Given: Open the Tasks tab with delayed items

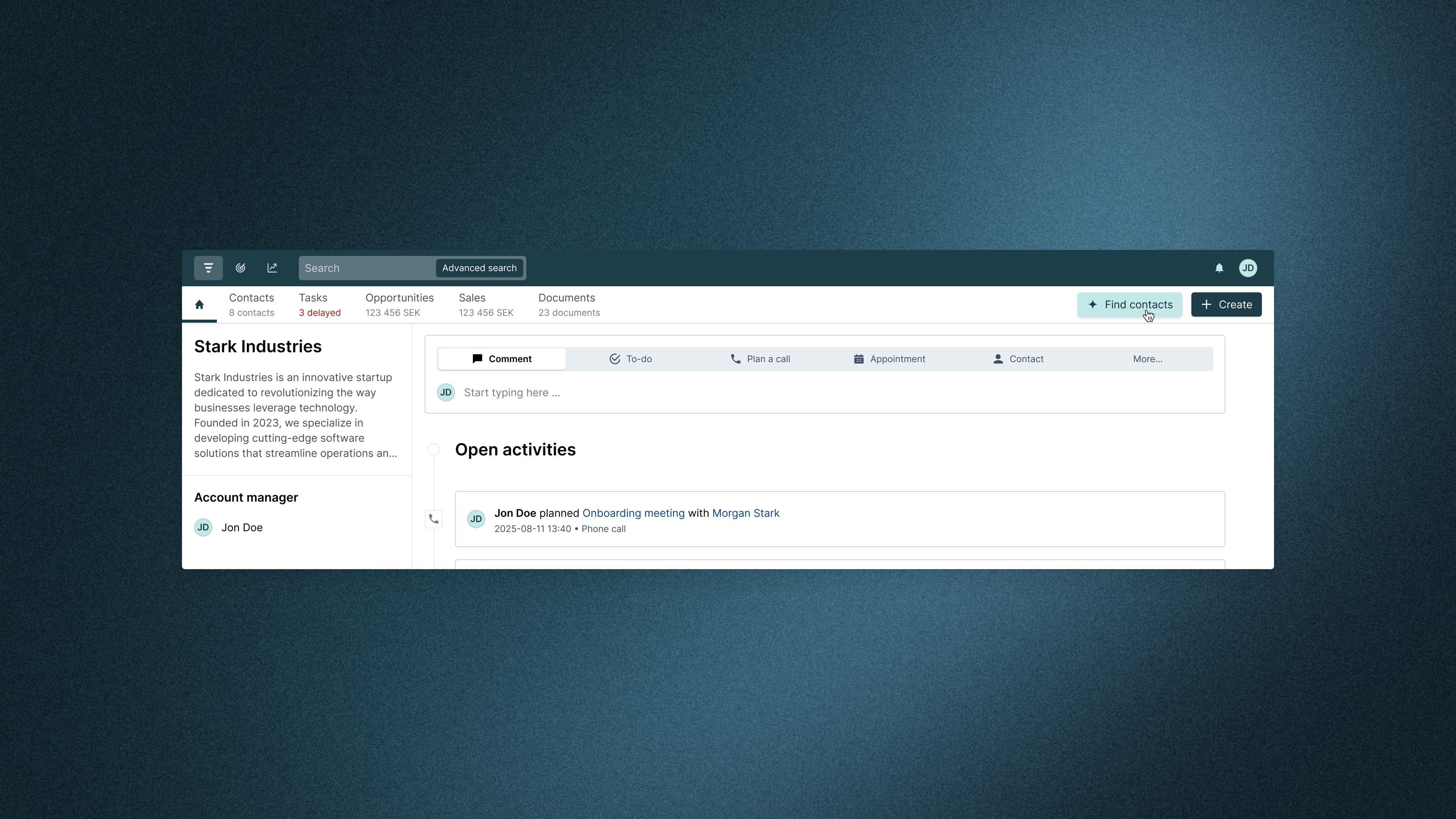Looking at the screenshot, I should tap(319, 304).
